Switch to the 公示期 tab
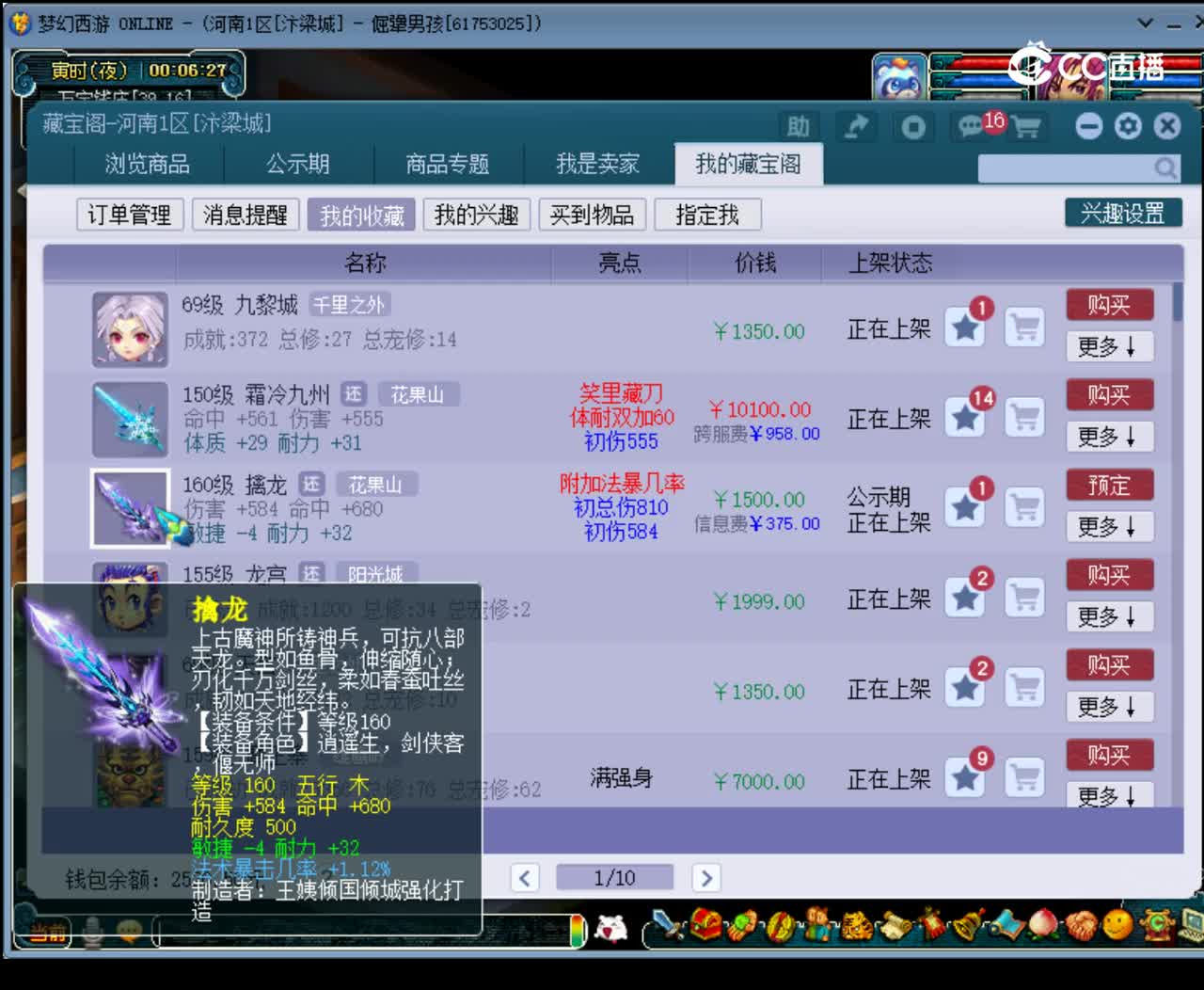 [298, 164]
